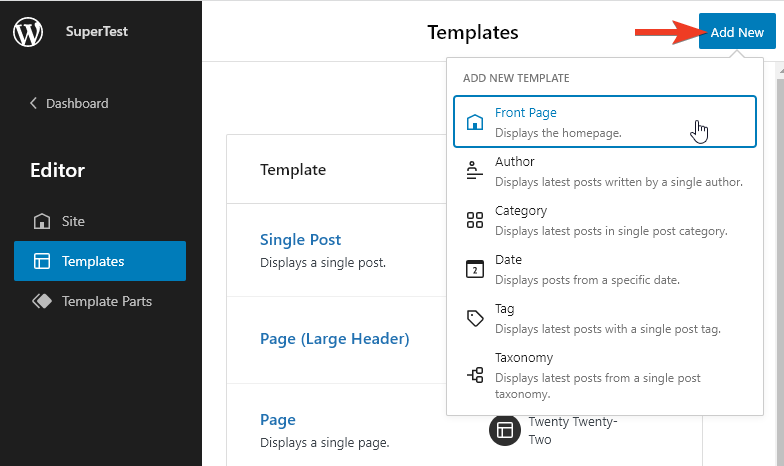
Task: Choose Taxonomy template option
Action: (x=524, y=358)
